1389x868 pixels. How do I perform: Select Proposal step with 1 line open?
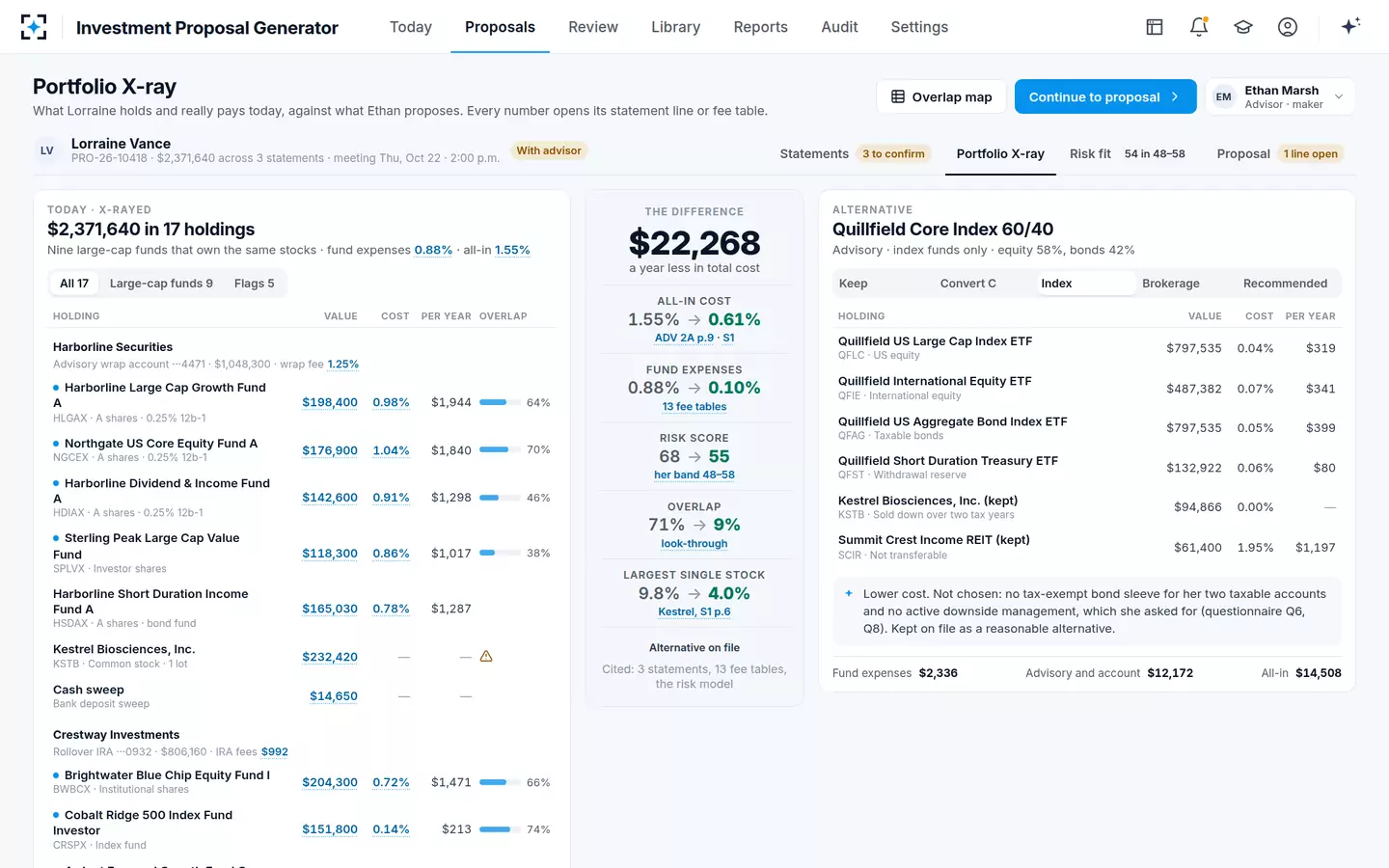pyautogui.click(x=1280, y=153)
